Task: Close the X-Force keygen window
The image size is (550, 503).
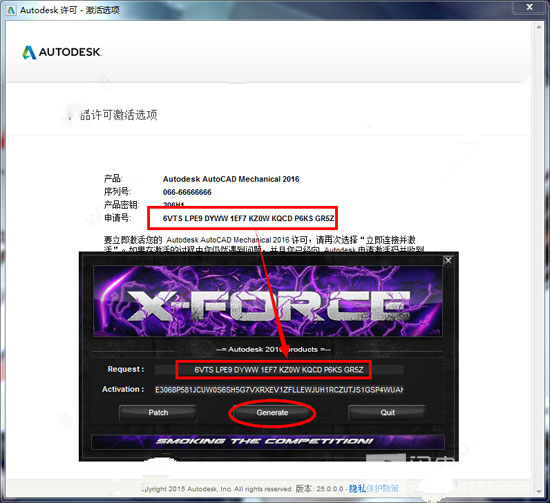Action: click(x=448, y=260)
